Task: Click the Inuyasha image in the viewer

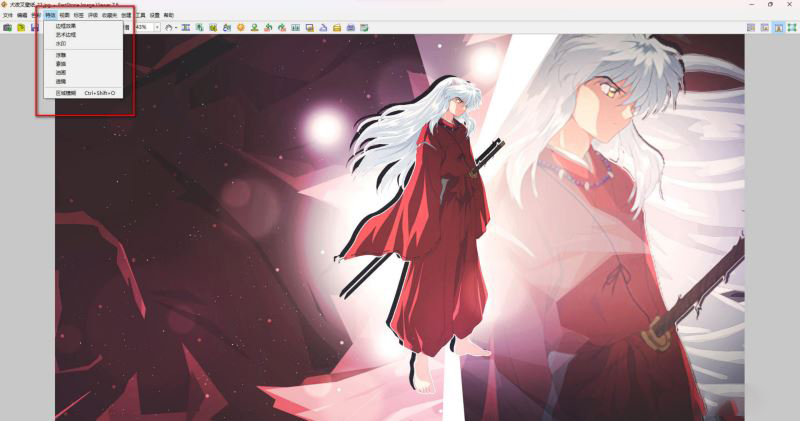Action: coord(400,228)
